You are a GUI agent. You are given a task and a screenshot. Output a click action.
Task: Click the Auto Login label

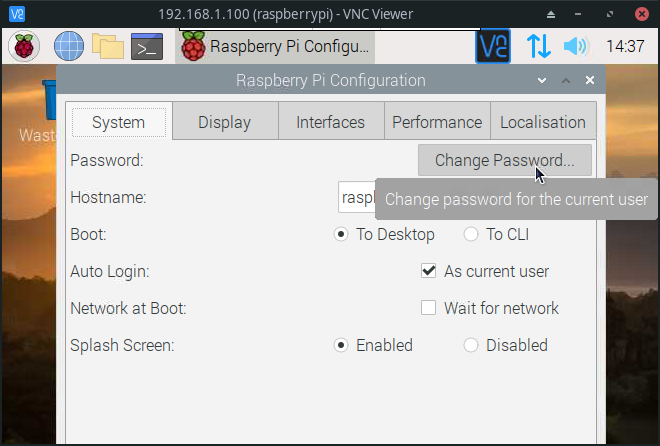click(110, 271)
